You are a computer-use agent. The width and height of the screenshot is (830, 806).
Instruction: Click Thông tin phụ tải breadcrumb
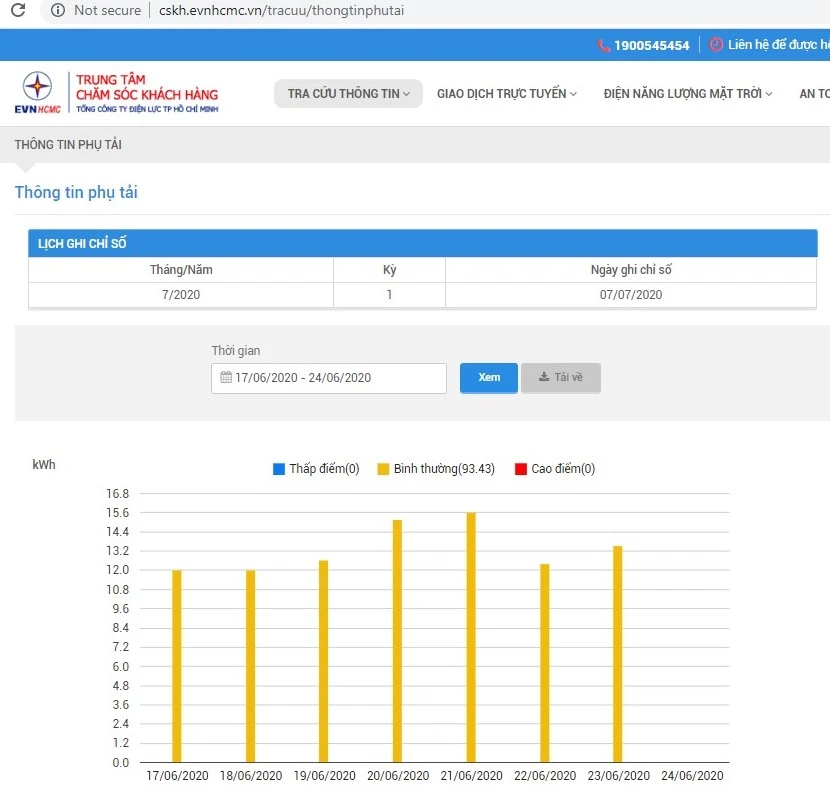(x=68, y=145)
